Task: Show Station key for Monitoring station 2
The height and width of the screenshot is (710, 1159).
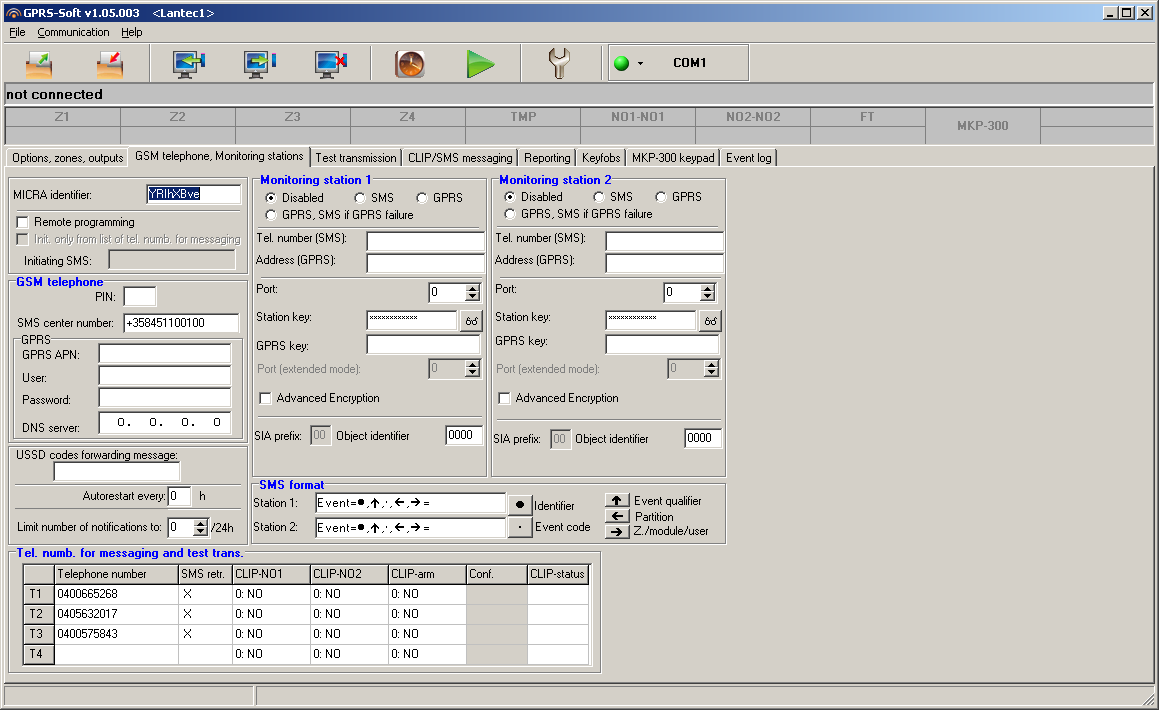Action: point(710,321)
